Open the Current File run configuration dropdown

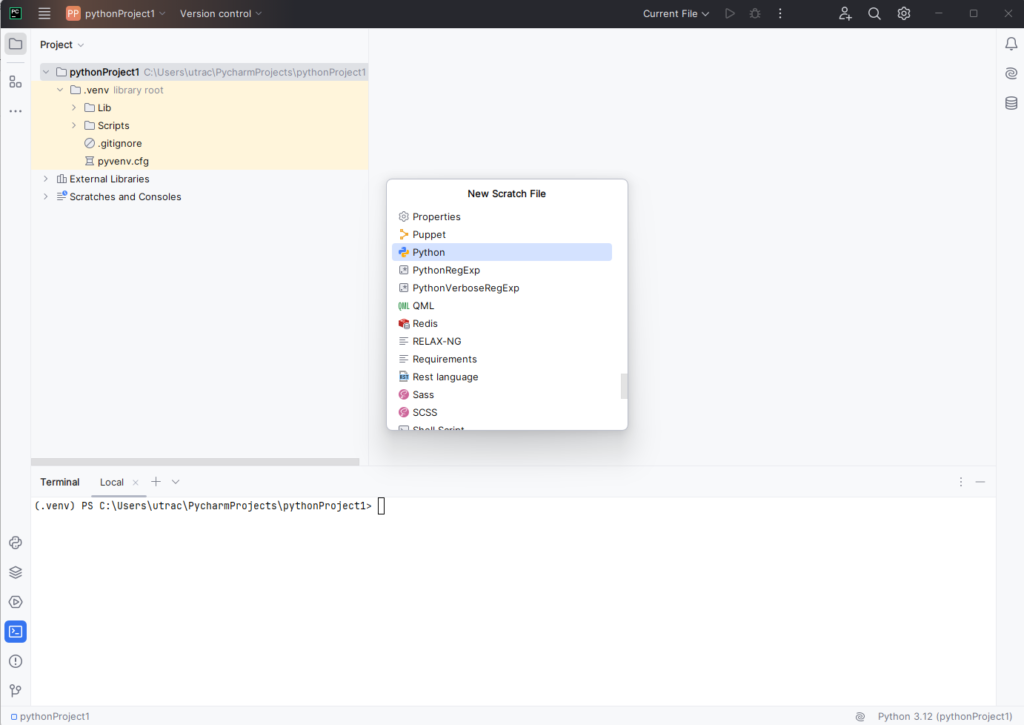(x=676, y=14)
